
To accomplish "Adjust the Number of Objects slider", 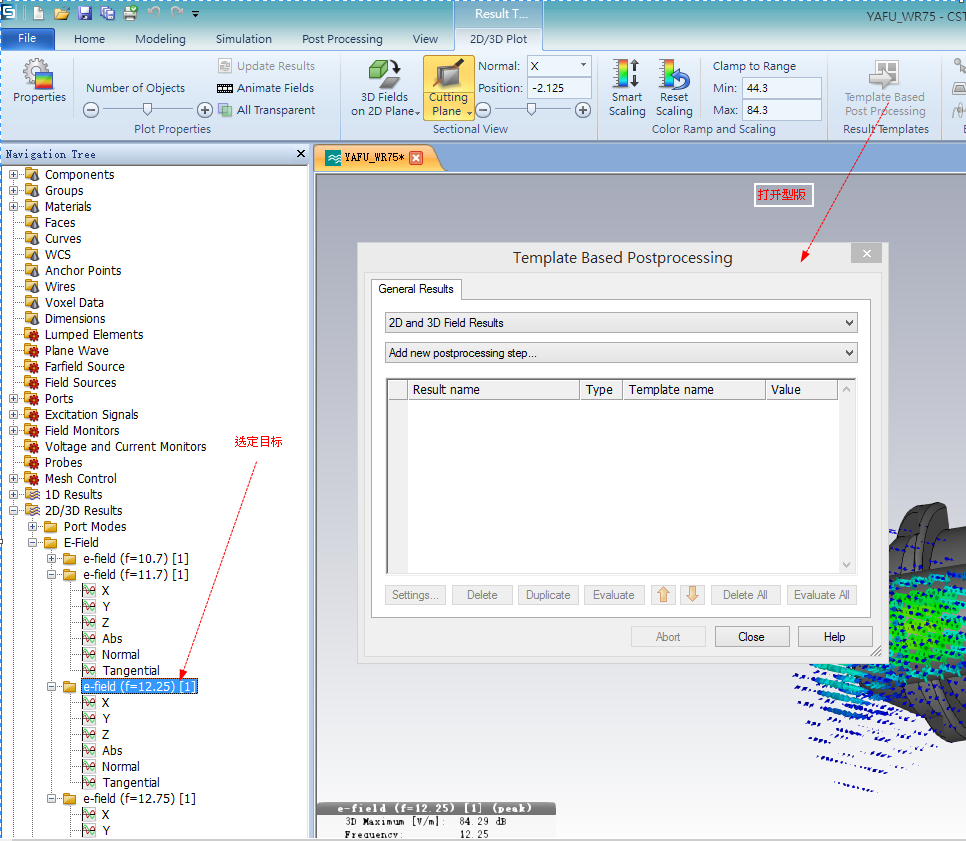I will click(147, 110).
